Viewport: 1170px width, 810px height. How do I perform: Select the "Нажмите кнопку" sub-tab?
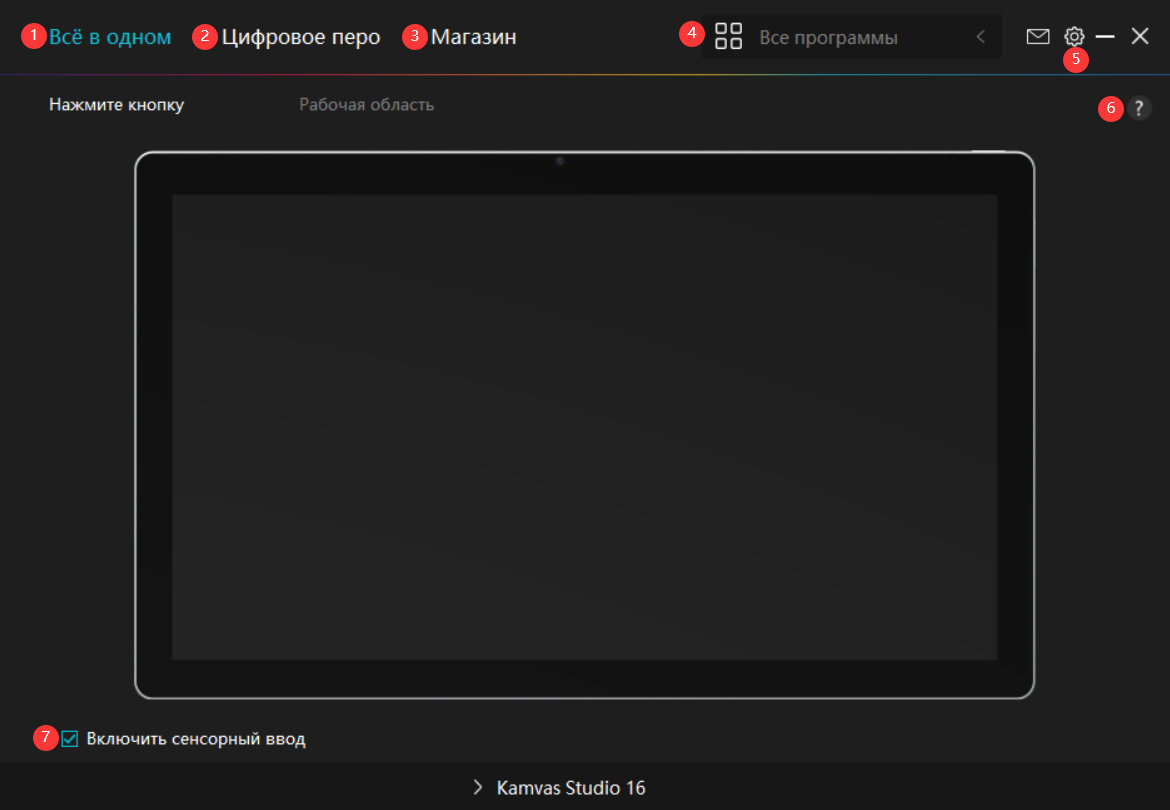(x=116, y=104)
